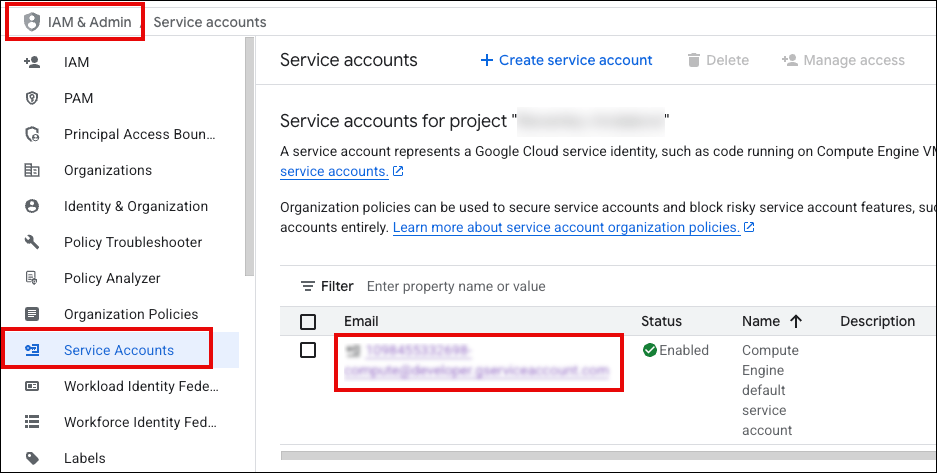This screenshot has height=473, width=937.
Task: Click the Policy Troubleshooter wrench icon
Action: point(32,242)
